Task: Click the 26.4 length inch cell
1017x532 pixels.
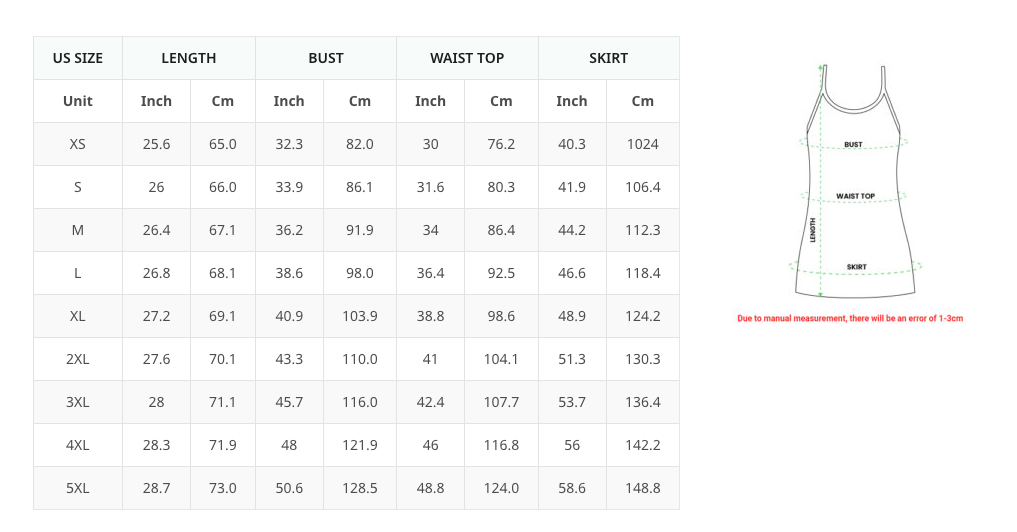Action: [x=156, y=230]
